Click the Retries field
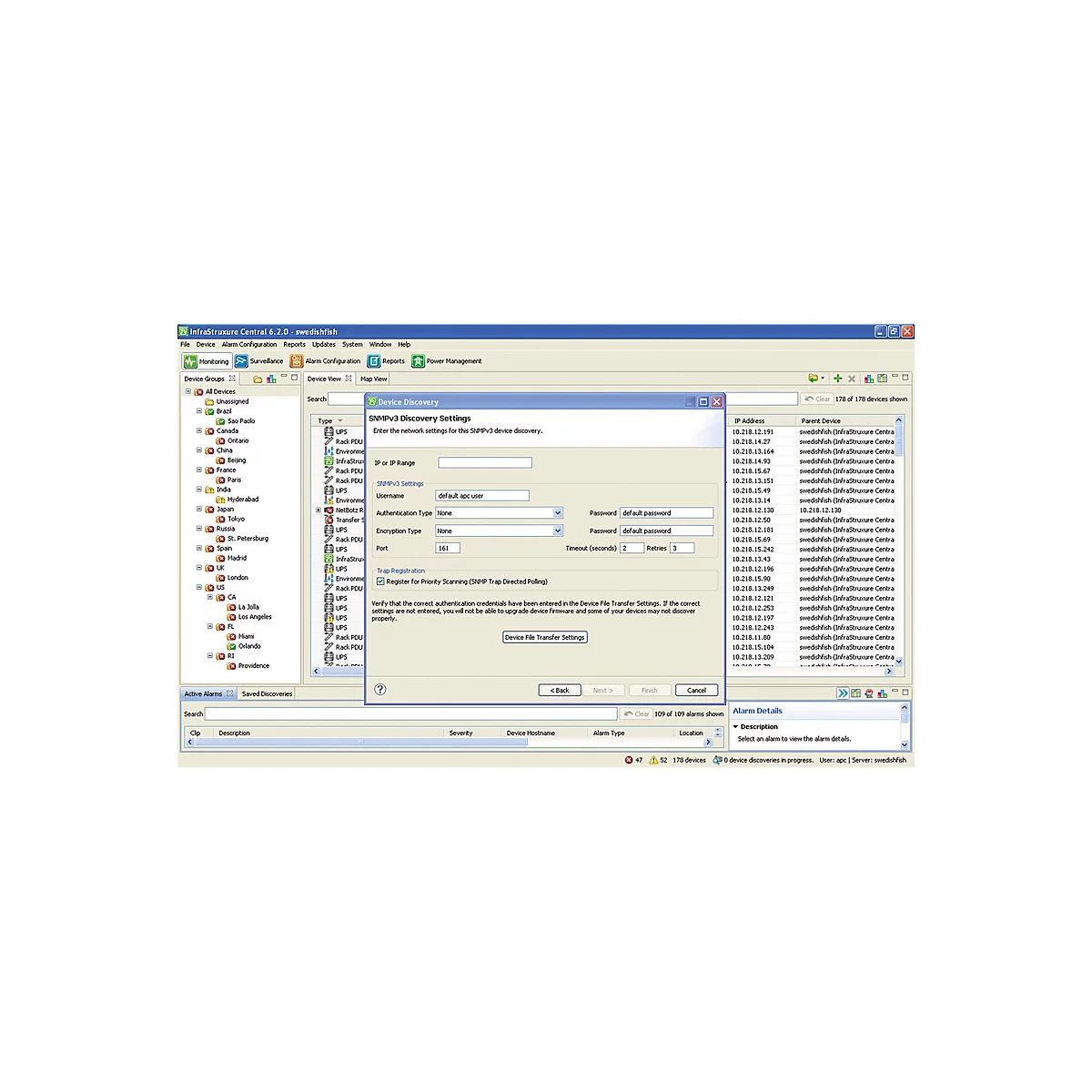Image resolution: width=1092 pixels, height=1092 pixels. coord(682,548)
